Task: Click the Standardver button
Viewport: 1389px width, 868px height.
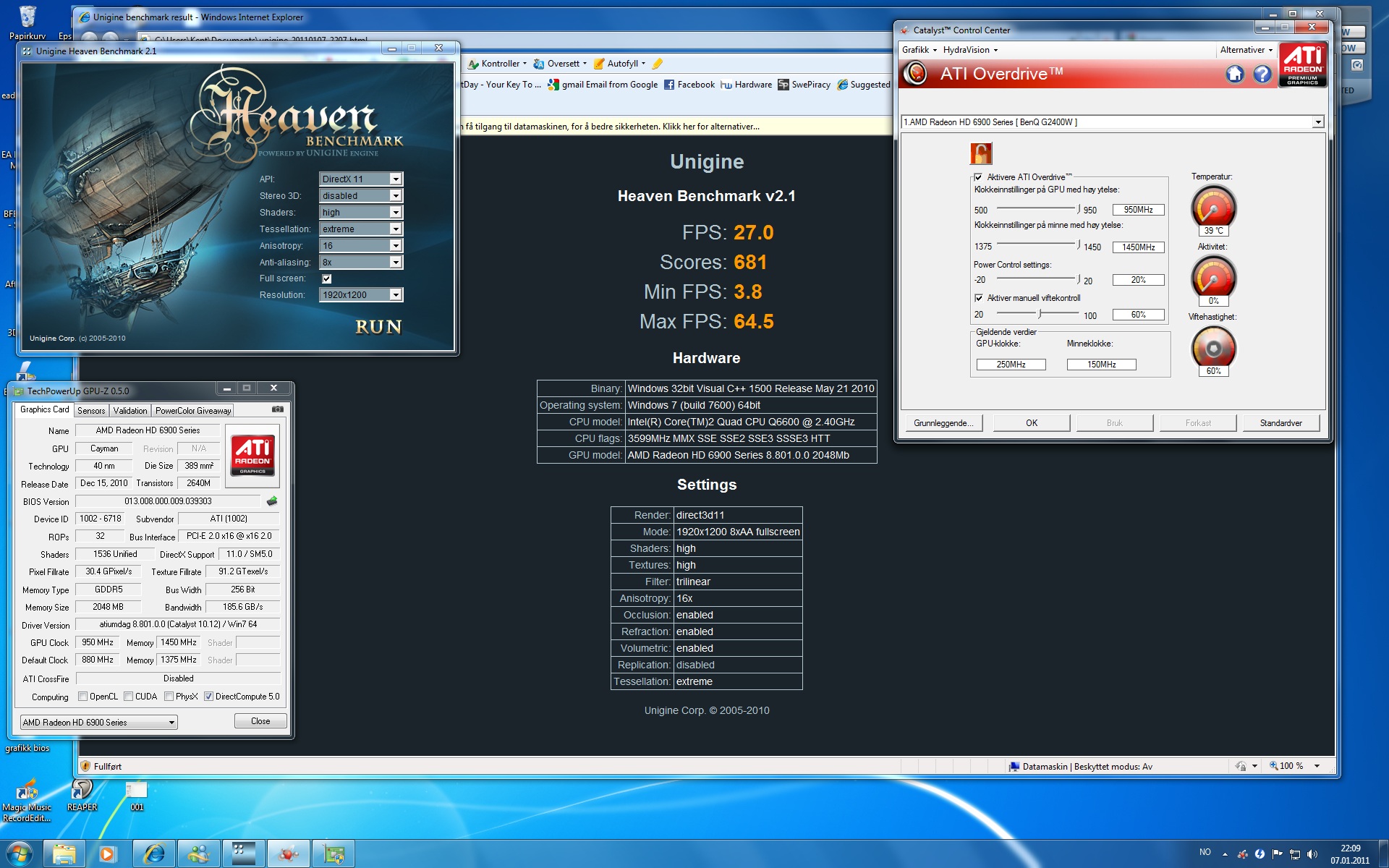Action: coord(1280,423)
